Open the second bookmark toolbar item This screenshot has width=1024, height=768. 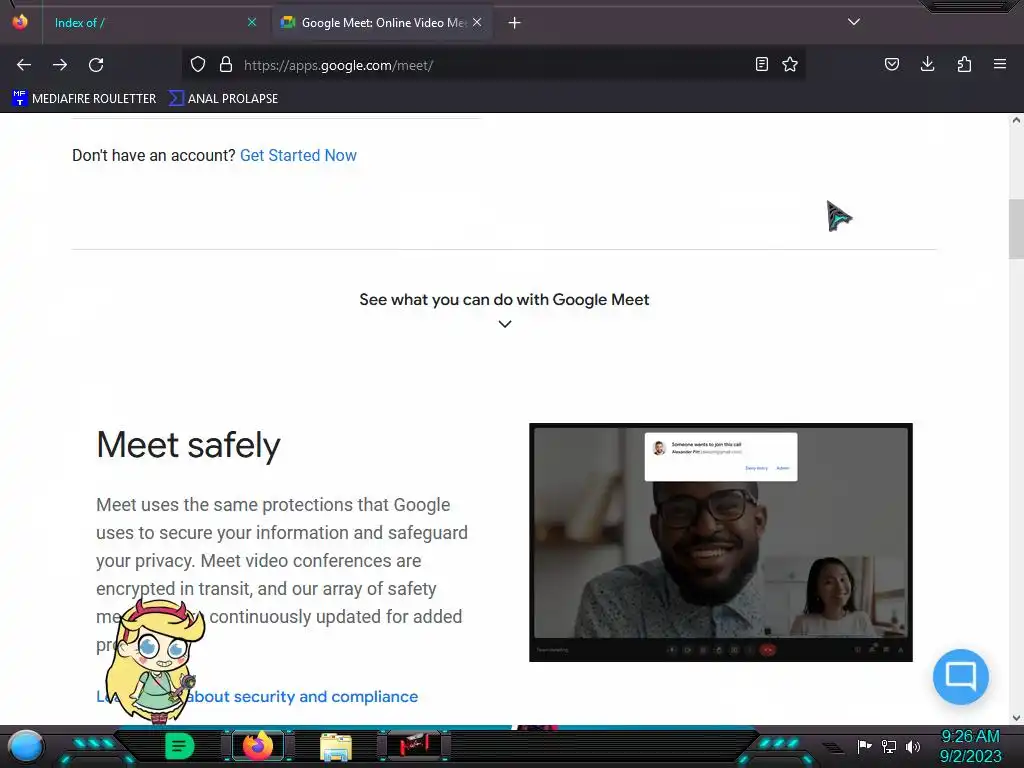pos(223,99)
